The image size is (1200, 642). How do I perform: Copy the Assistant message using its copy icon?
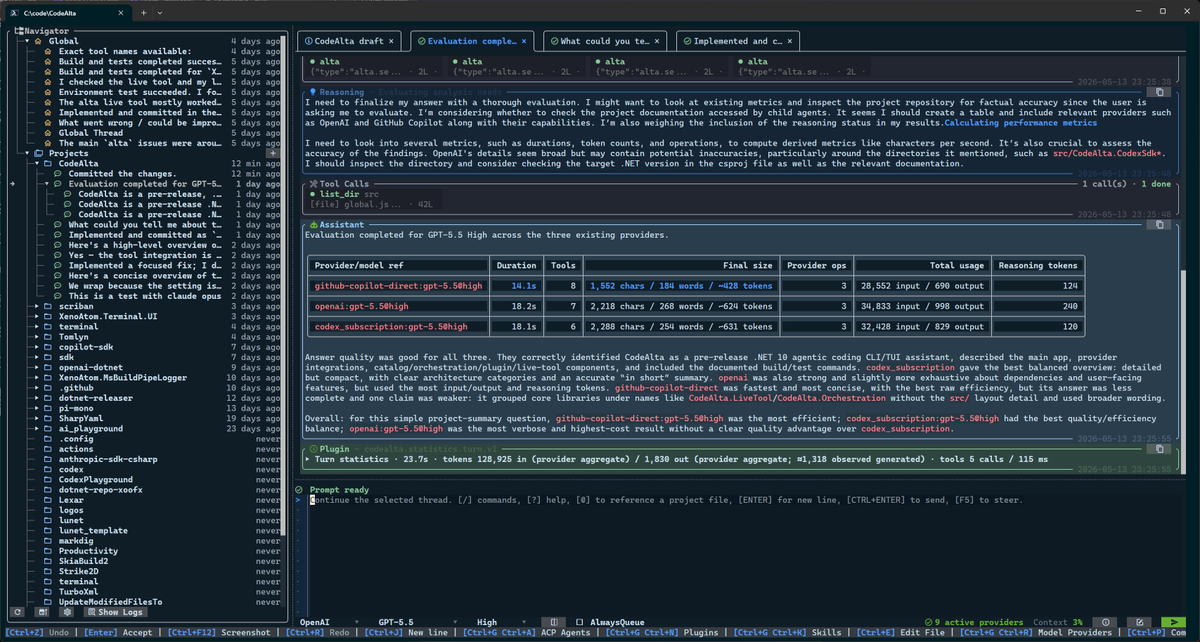[x=1158, y=225]
